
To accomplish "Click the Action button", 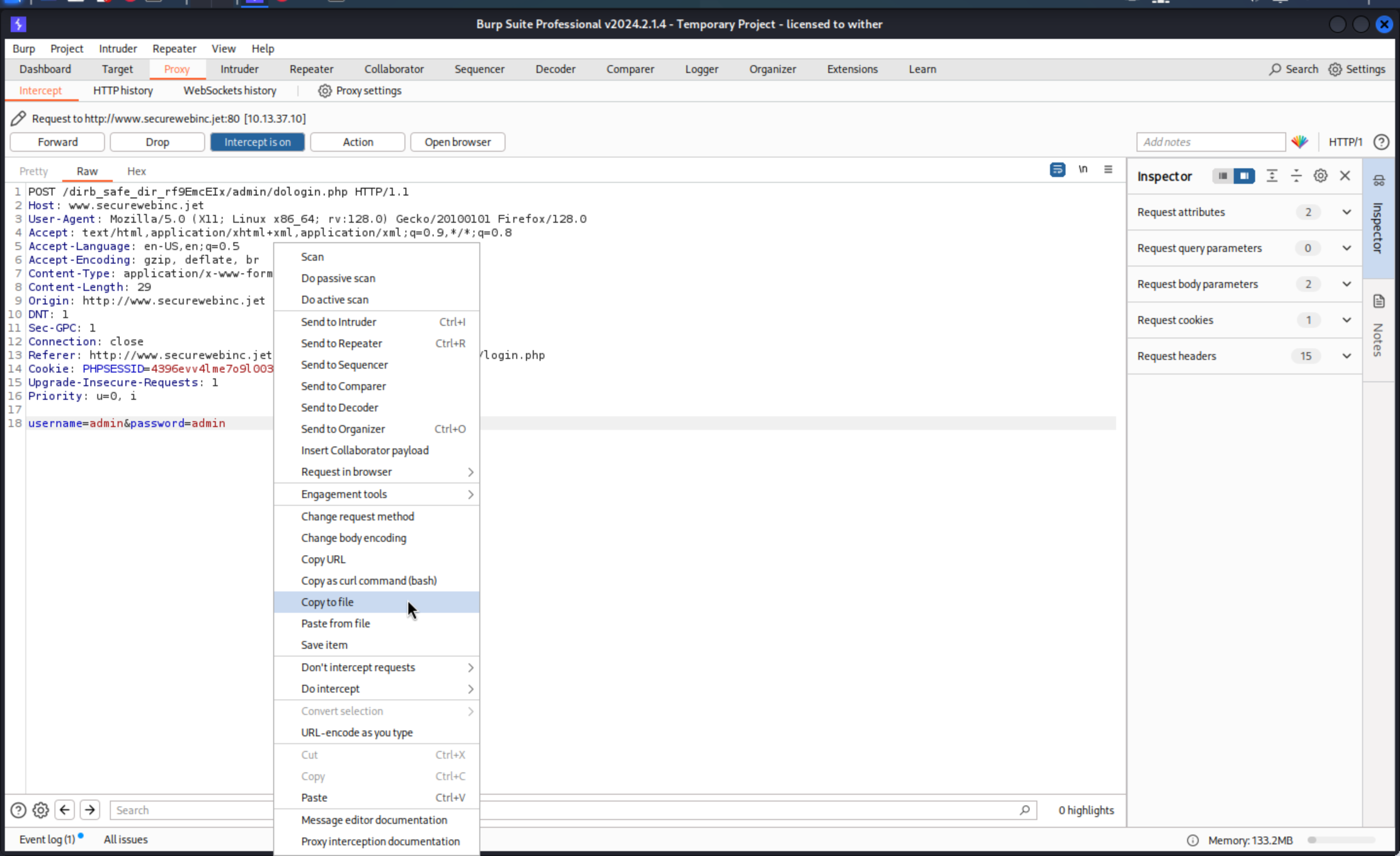I will 358,142.
